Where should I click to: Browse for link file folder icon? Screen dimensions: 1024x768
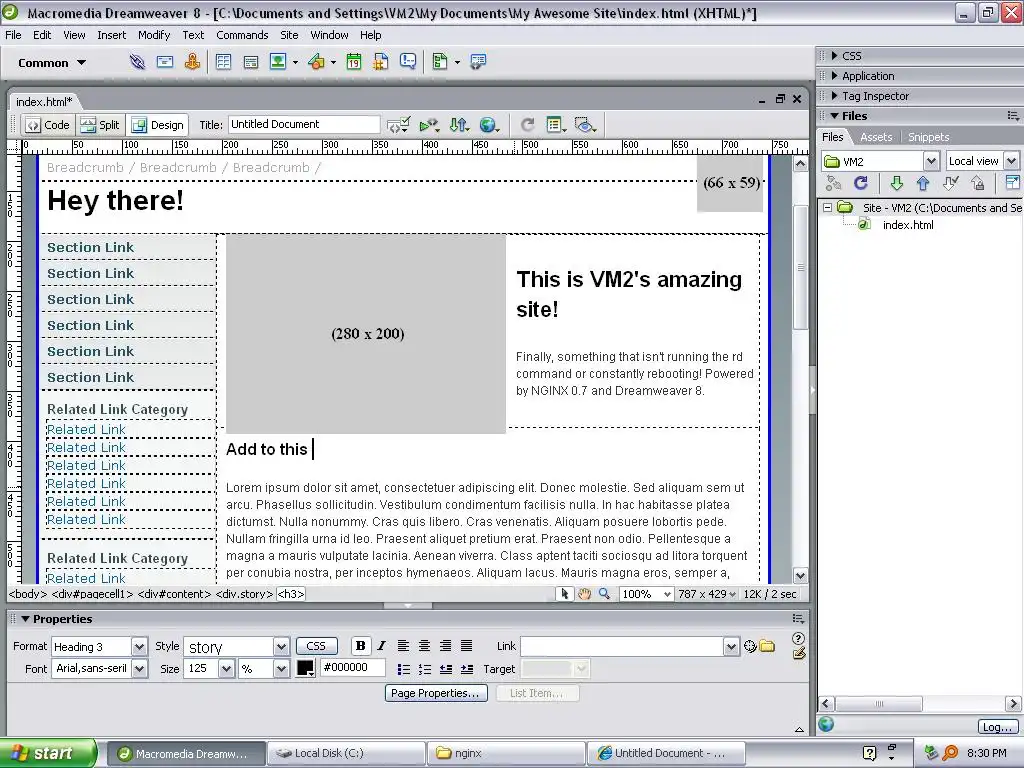pos(767,647)
